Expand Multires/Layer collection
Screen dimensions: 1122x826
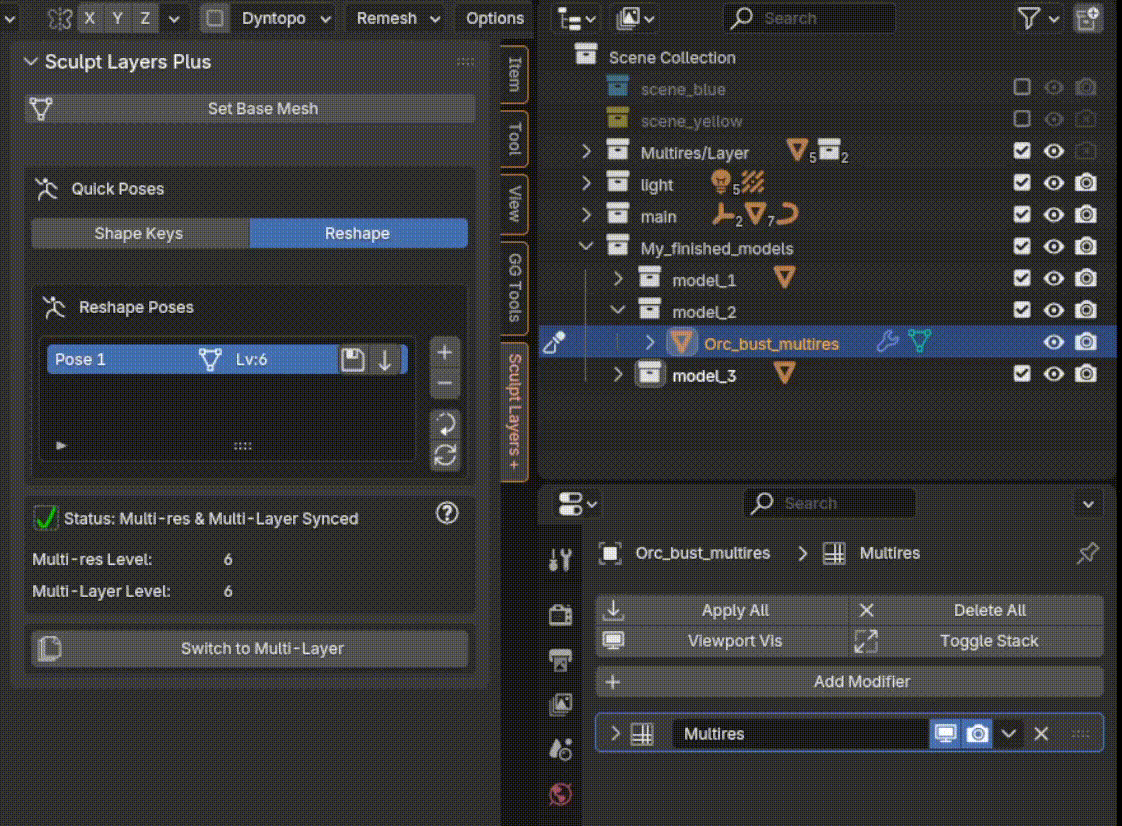586,152
